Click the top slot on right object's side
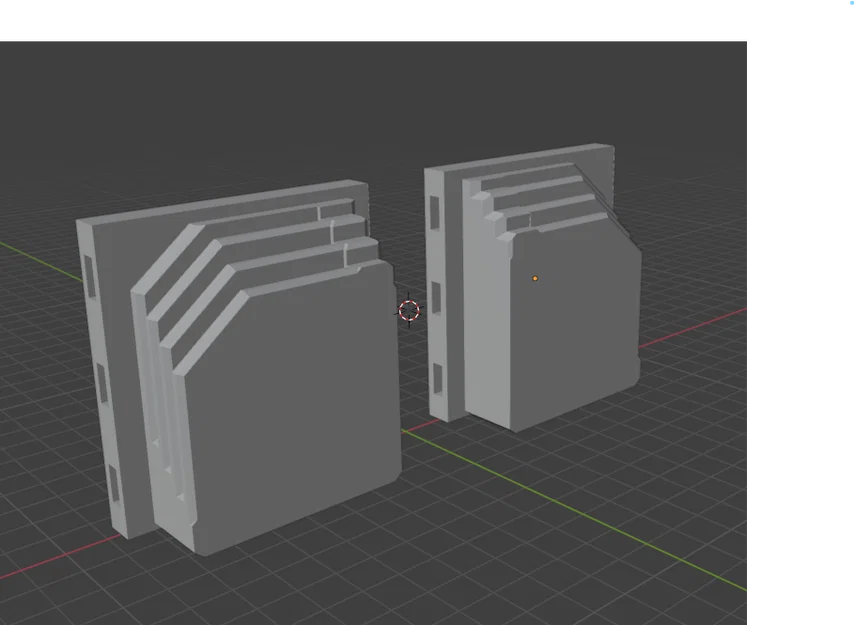This screenshot has width=855, height=625. (435, 213)
